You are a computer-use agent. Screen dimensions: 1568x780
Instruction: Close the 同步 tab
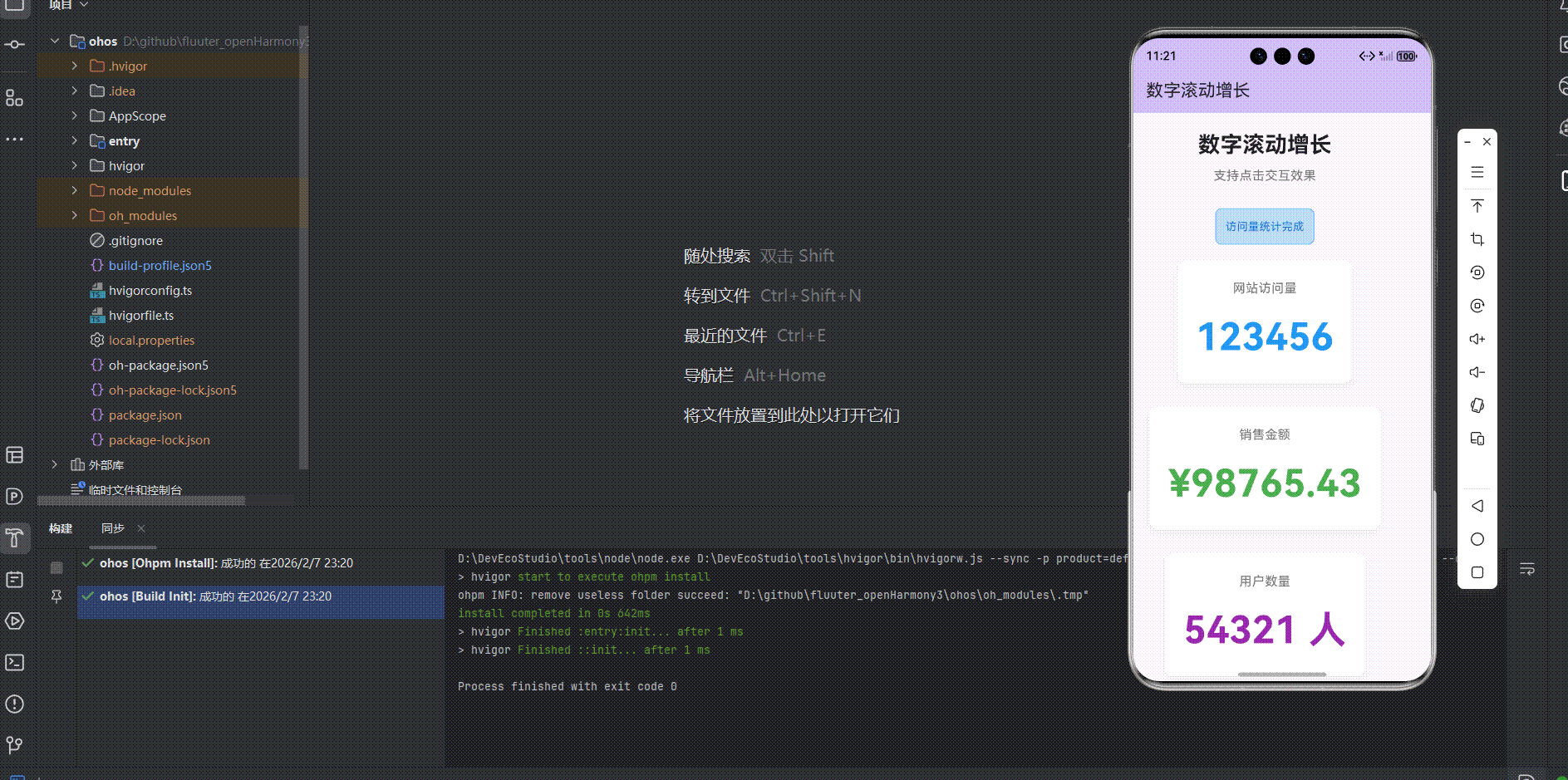(141, 528)
